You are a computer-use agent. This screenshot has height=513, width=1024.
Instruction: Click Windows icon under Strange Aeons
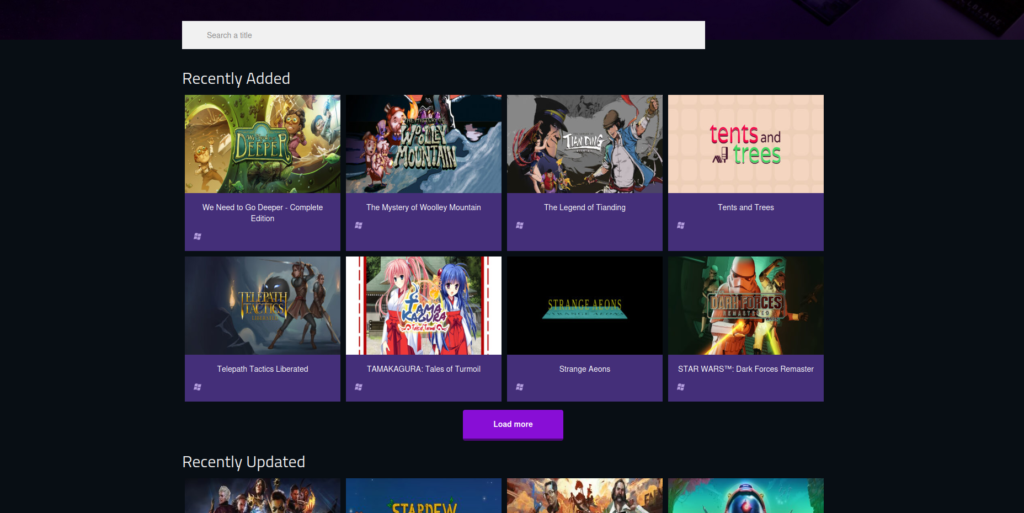tap(520, 387)
